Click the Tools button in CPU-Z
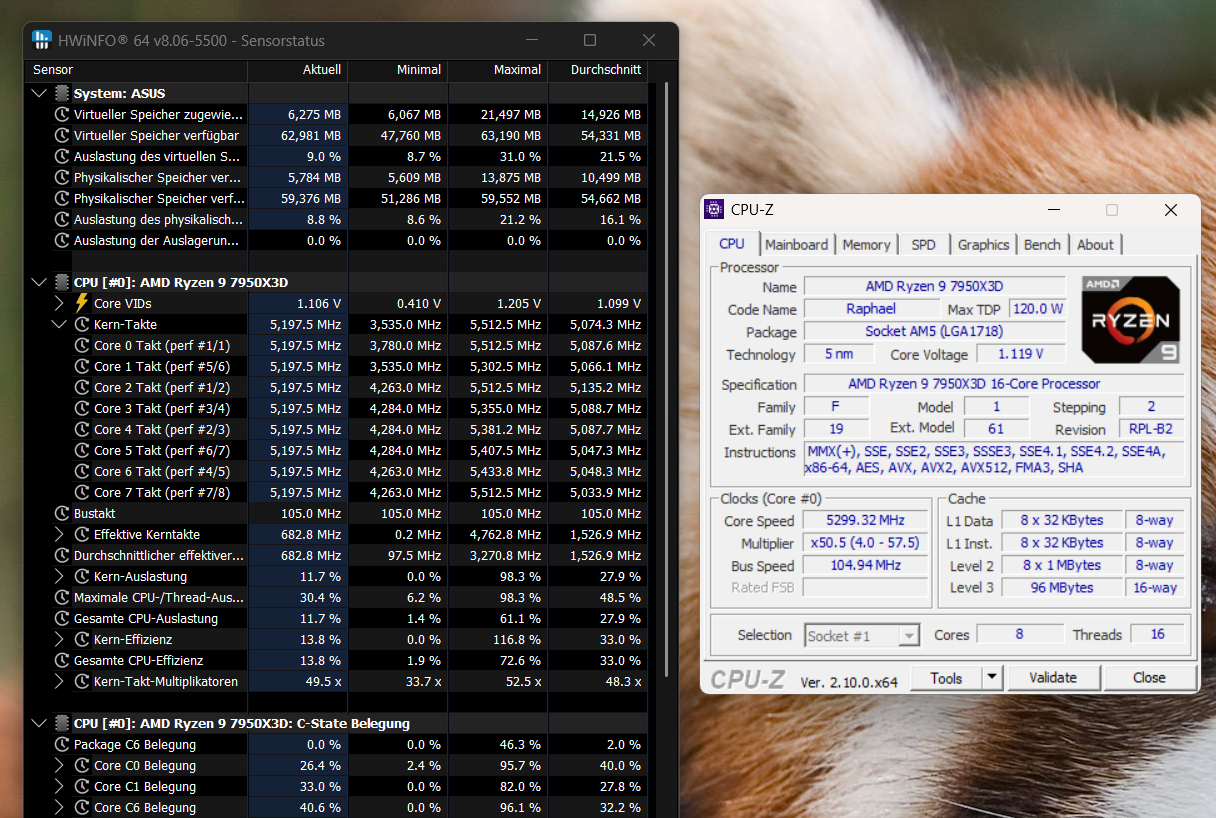Viewport: 1216px width, 818px height. pyautogui.click(x=946, y=677)
